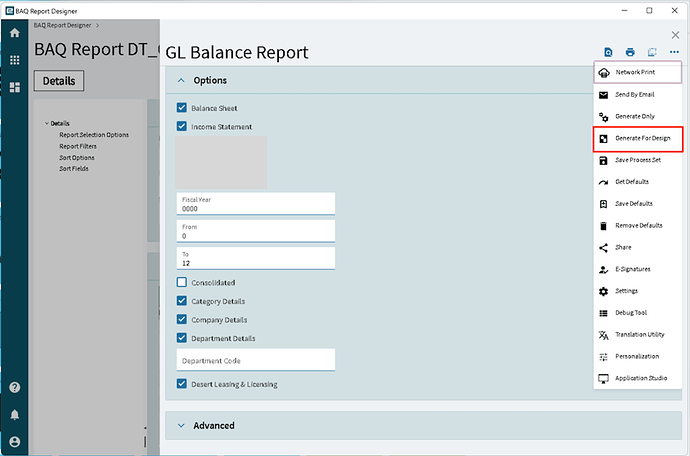Select Report Selection Options tree item
690x456 pixels.
pyautogui.click(x=94, y=135)
